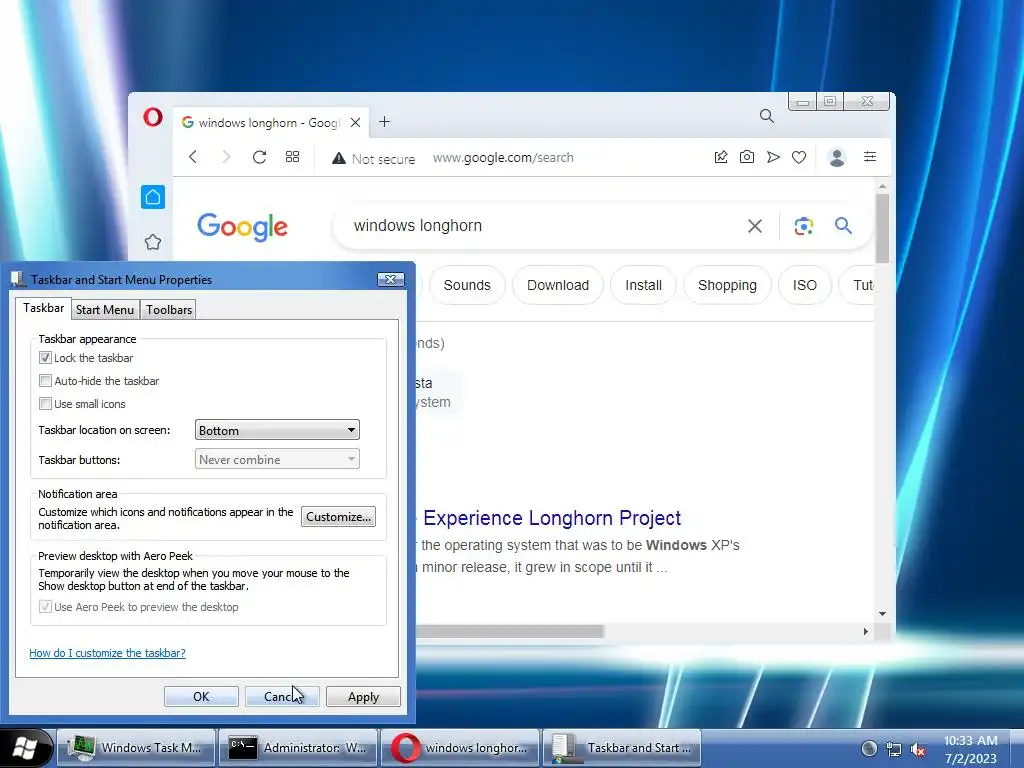Click the scroll down arrow in Opera
Screen dimensions: 1024x768
[x=882, y=614]
